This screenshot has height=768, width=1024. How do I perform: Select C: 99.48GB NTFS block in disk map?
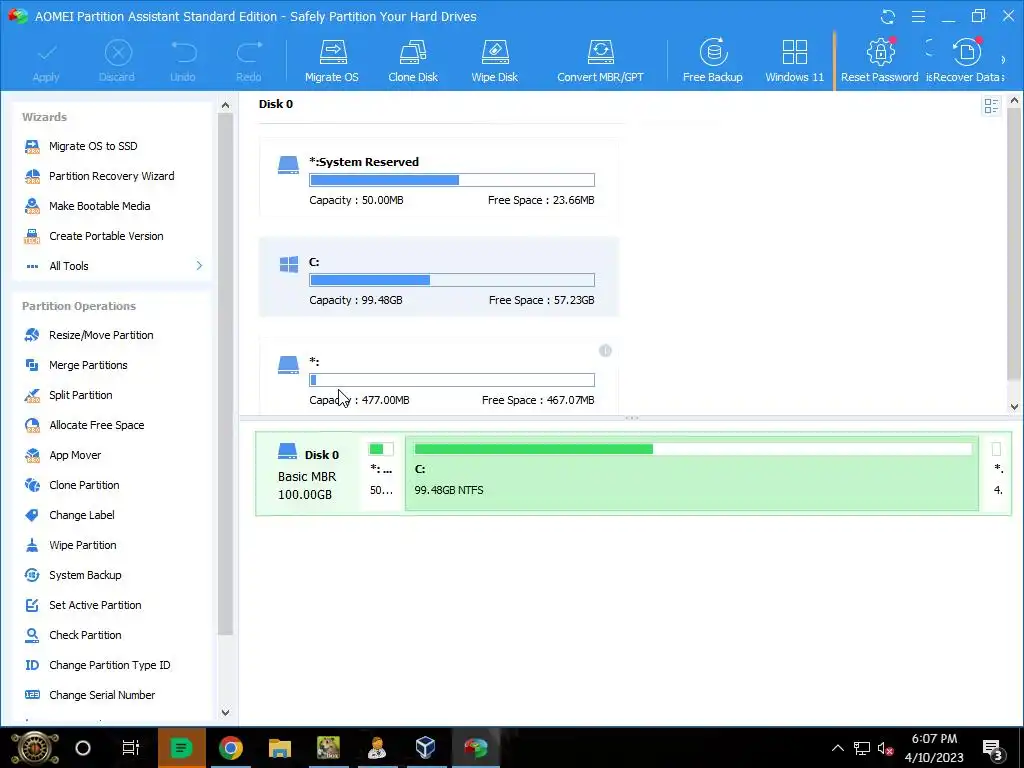coord(692,473)
